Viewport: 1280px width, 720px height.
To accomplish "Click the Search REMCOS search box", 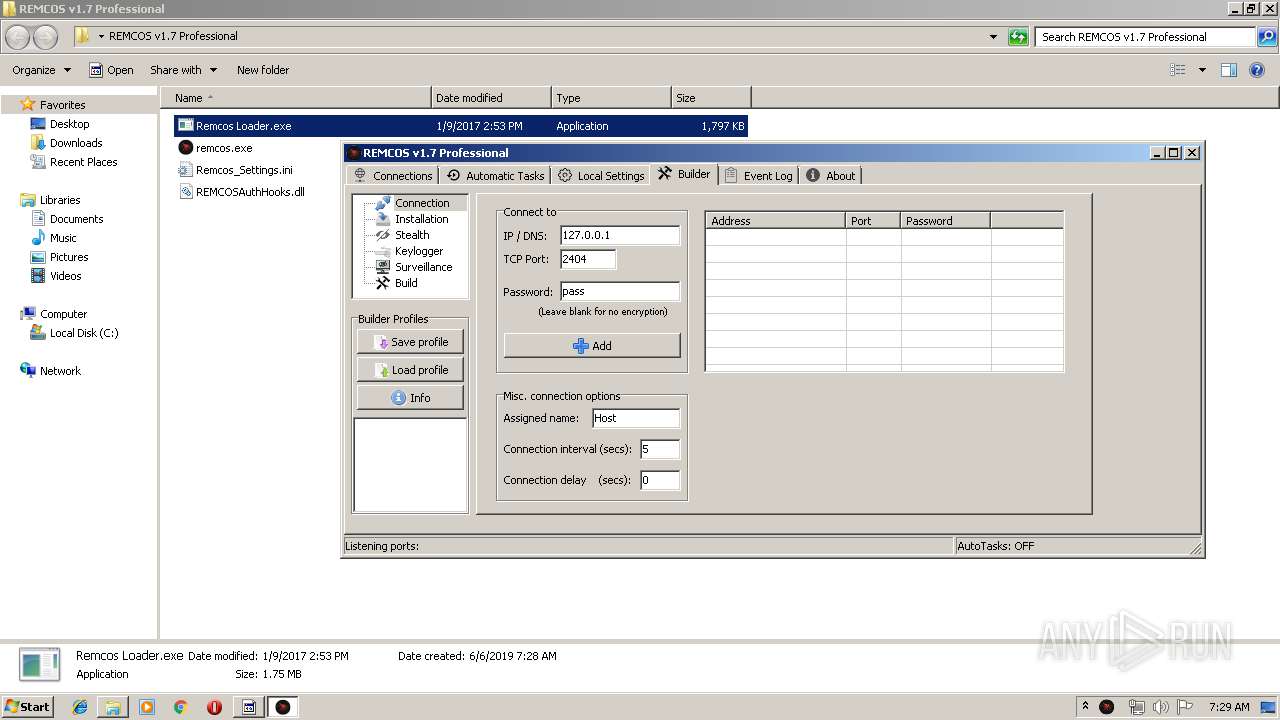I will pos(1144,37).
